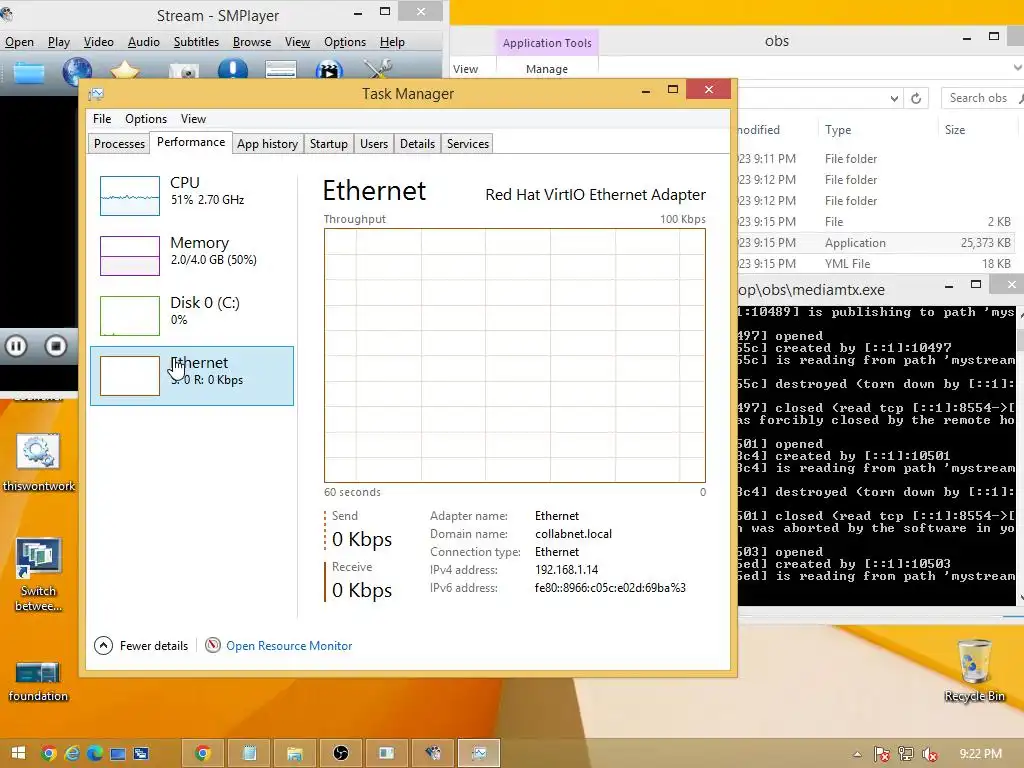This screenshot has width=1024, height=768.
Task: Select the Application Tools ribbon tab in Explorer
Action: click(547, 43)
